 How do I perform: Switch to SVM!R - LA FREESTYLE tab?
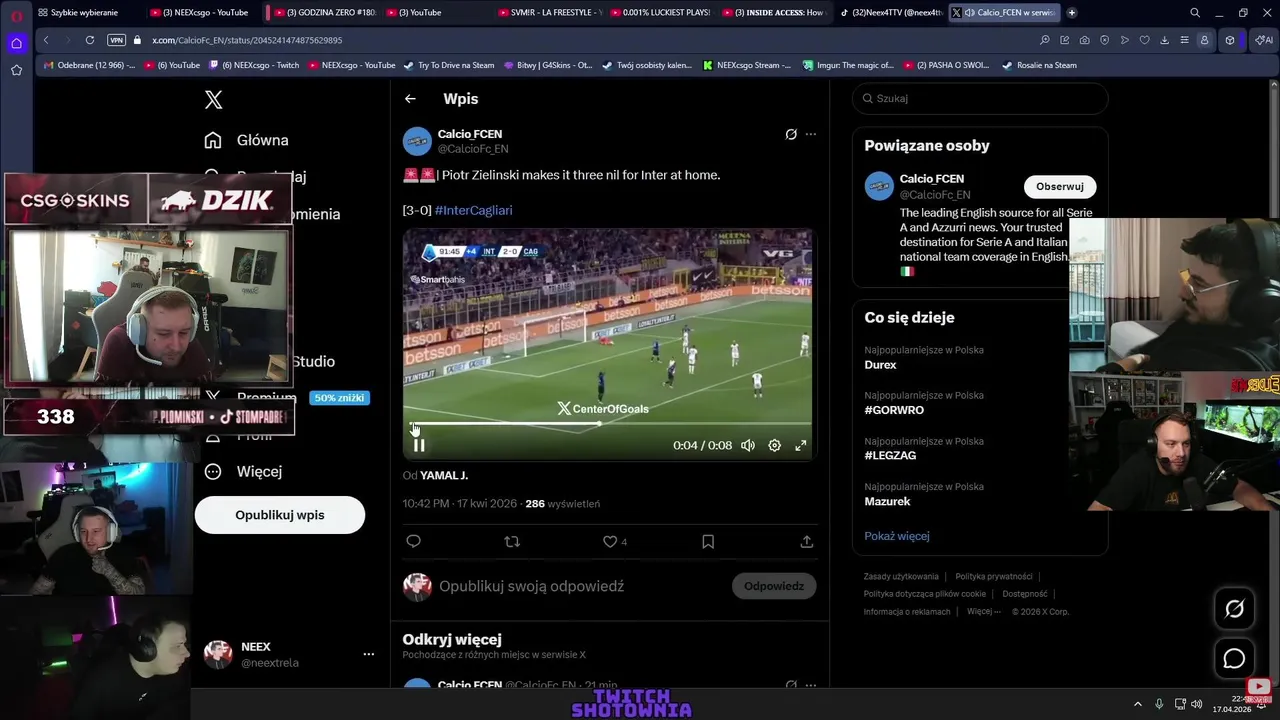[x=548, y=13]
